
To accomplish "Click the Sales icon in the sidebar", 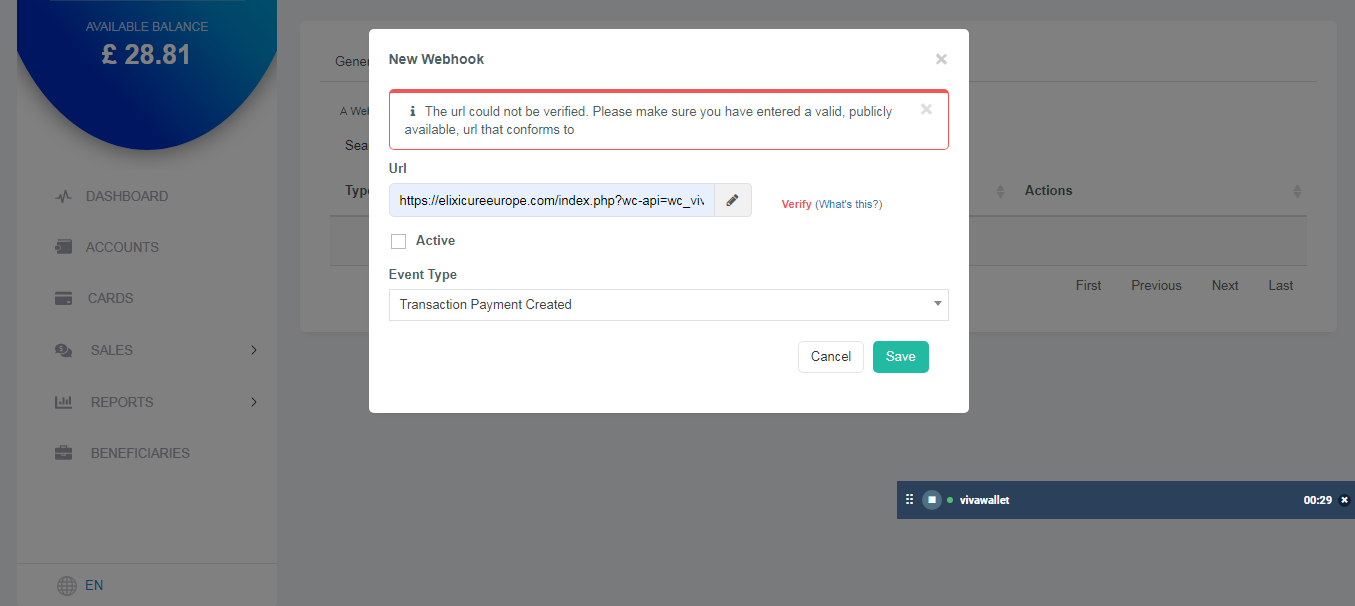I will click(x=63, y=350).
